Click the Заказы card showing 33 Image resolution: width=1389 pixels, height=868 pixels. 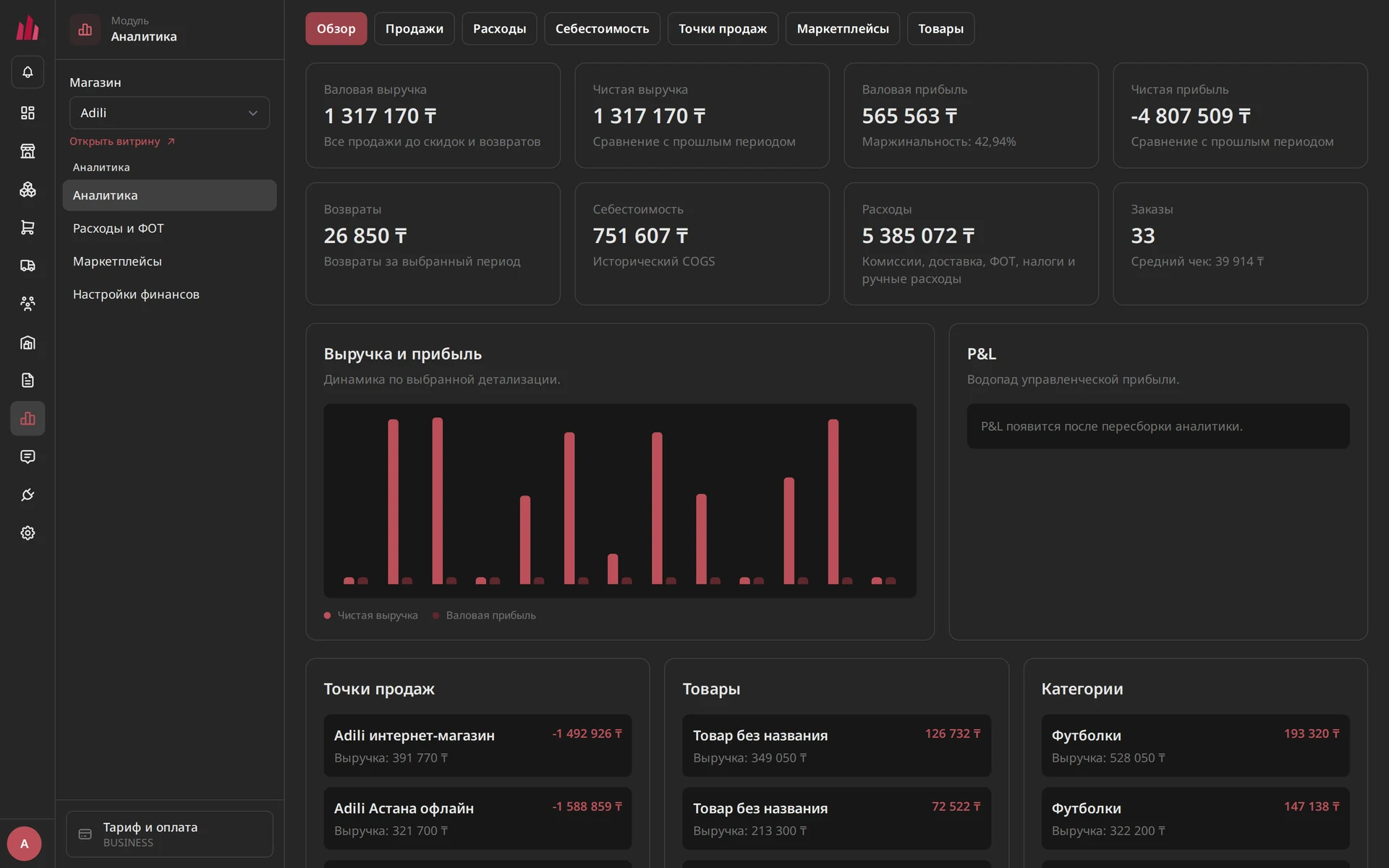click(x=1240, y=244)
